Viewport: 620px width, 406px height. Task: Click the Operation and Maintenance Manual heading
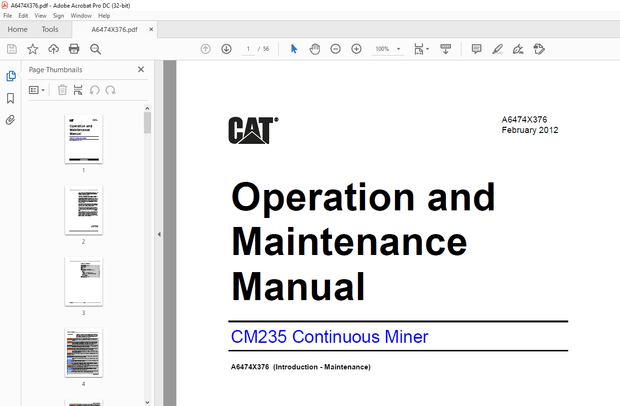pyautogui.click(x=363, y=242)
